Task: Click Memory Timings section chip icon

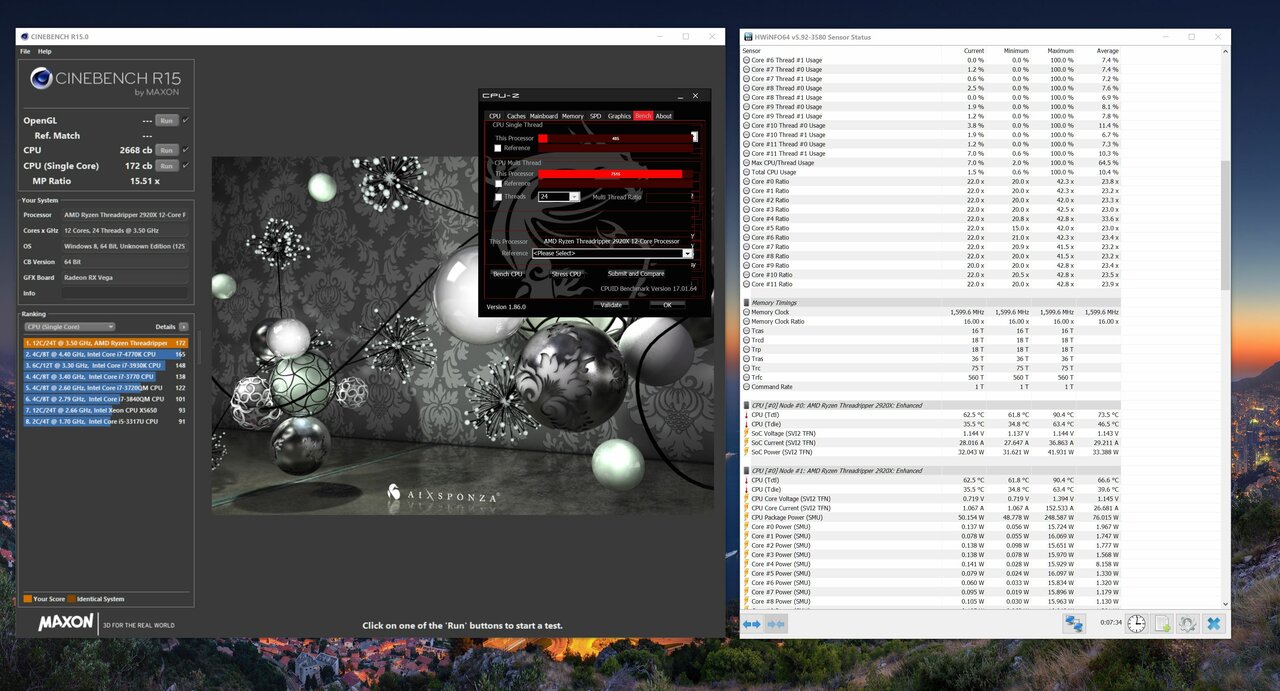Action: tap(747, 303)
